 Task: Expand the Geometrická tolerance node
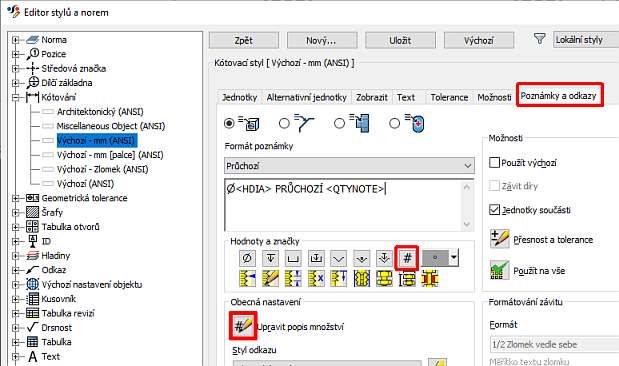pos(15,198)
